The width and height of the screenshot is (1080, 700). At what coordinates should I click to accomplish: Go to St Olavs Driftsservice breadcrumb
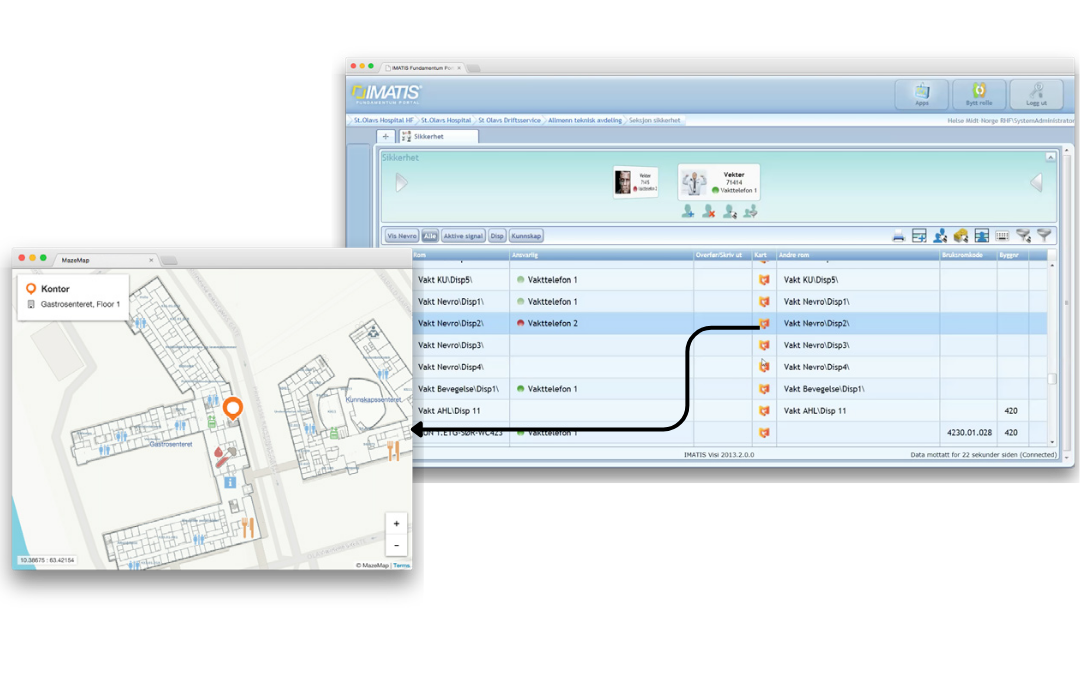tap(509, 120)
